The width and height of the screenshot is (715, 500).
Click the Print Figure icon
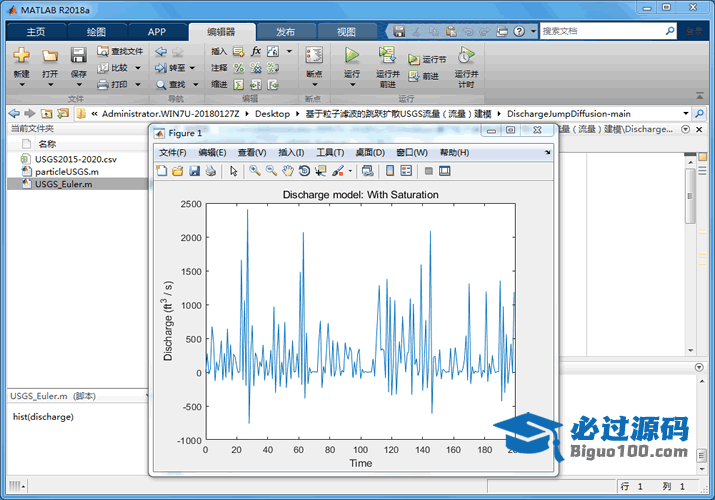click(210, 171)
